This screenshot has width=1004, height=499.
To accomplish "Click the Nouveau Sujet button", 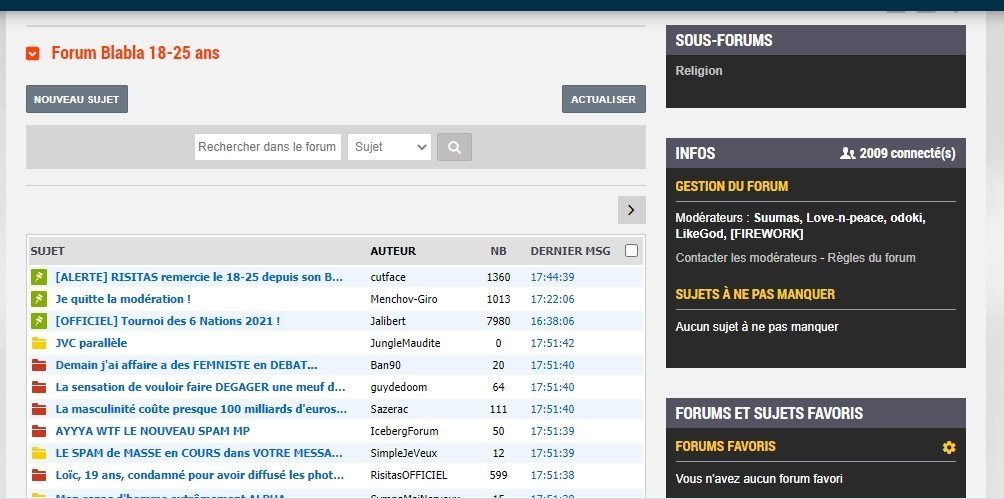I will pyautogui.click(x=77, y=99).
